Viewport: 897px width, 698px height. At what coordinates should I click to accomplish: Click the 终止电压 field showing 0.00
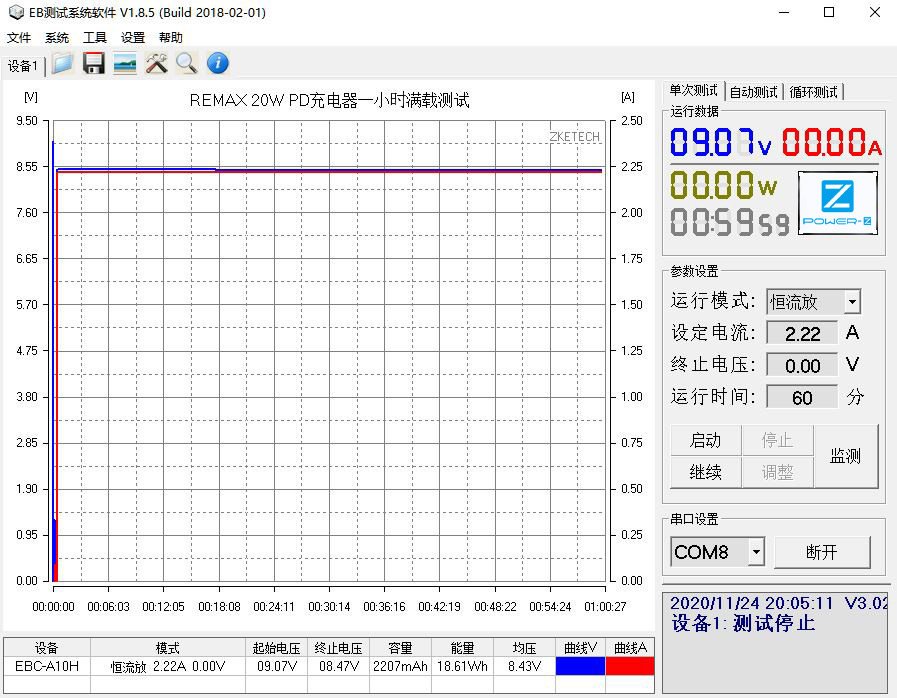click(x=802, y=365)
